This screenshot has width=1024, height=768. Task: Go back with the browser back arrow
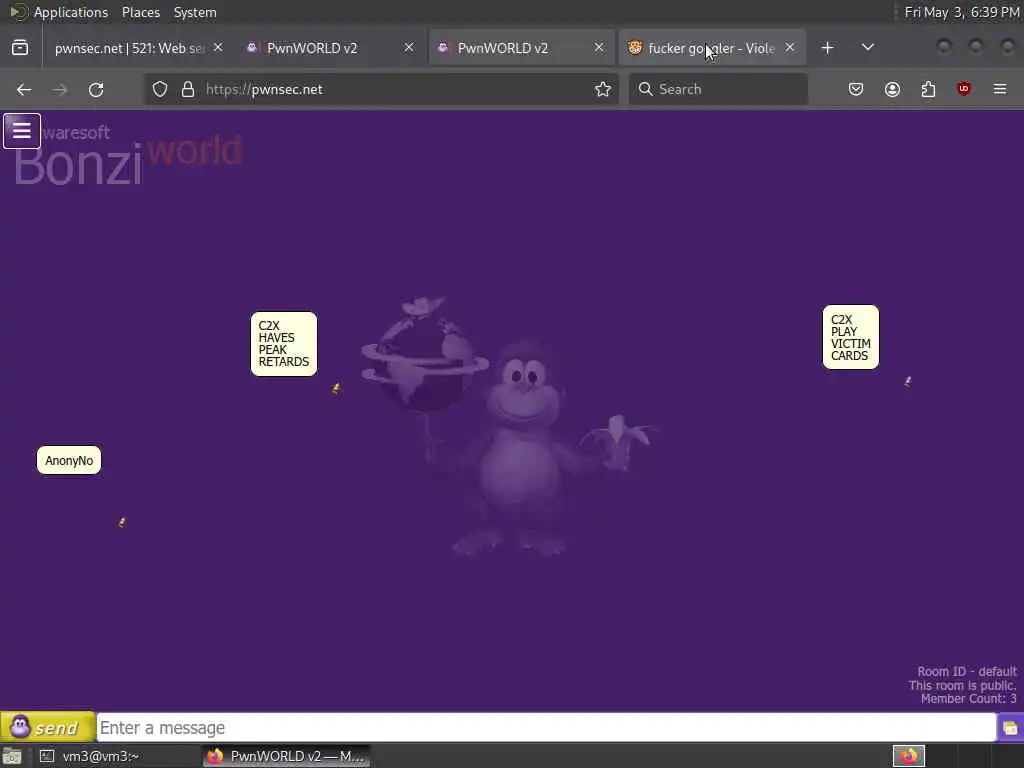pyautogui.click(x=24, y=89)
